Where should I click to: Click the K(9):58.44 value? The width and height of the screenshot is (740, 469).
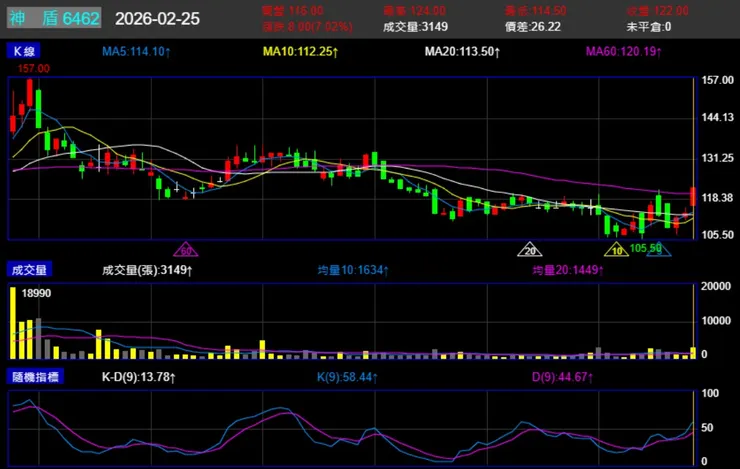tap(347, 377)
